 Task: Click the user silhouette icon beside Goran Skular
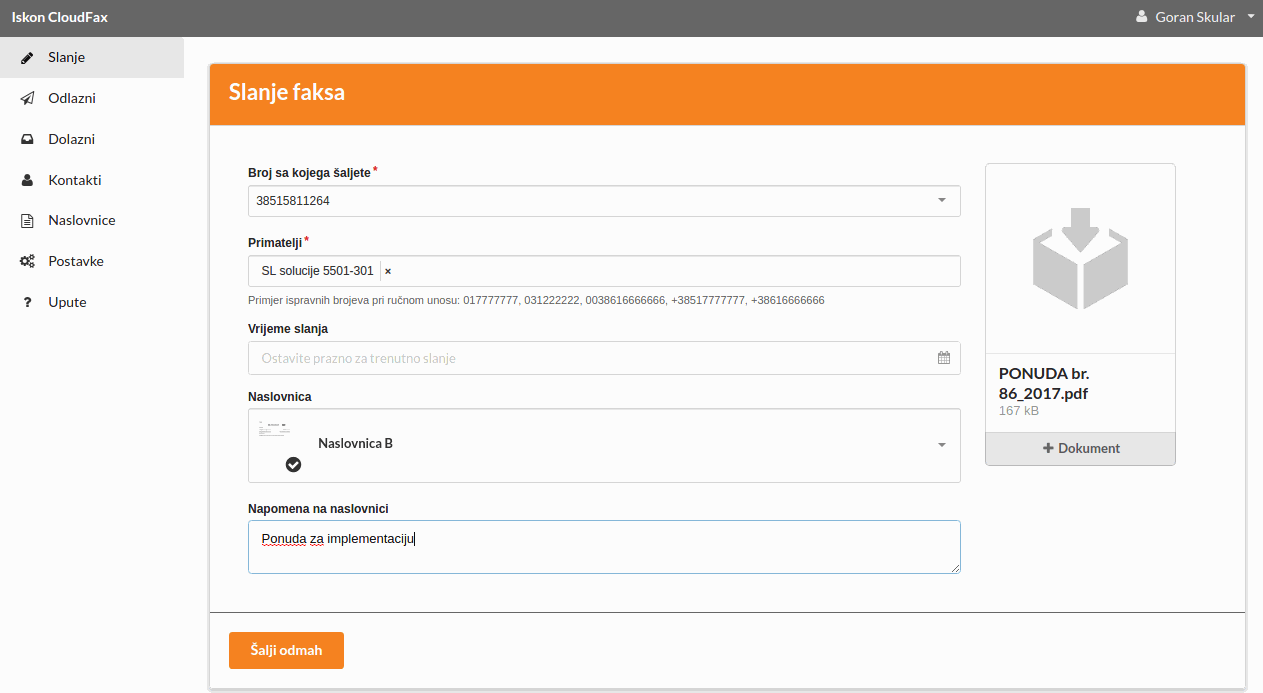1142,16
